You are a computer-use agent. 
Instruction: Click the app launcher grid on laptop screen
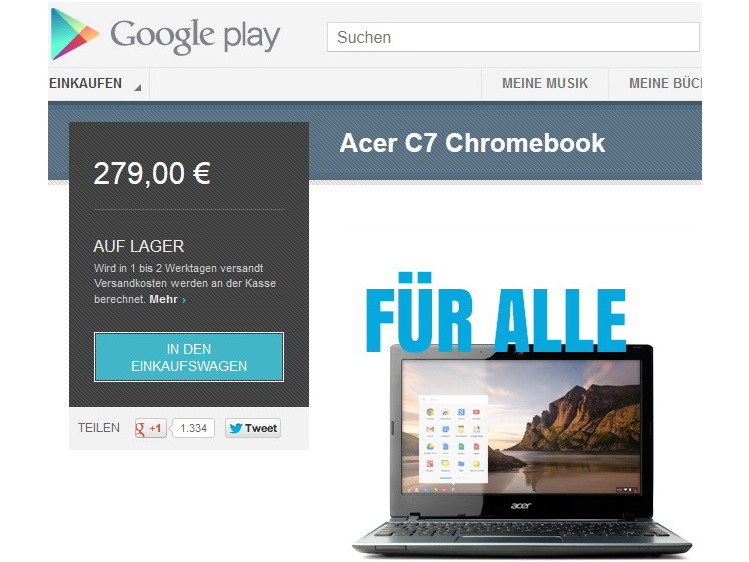[x=453, y=439]
